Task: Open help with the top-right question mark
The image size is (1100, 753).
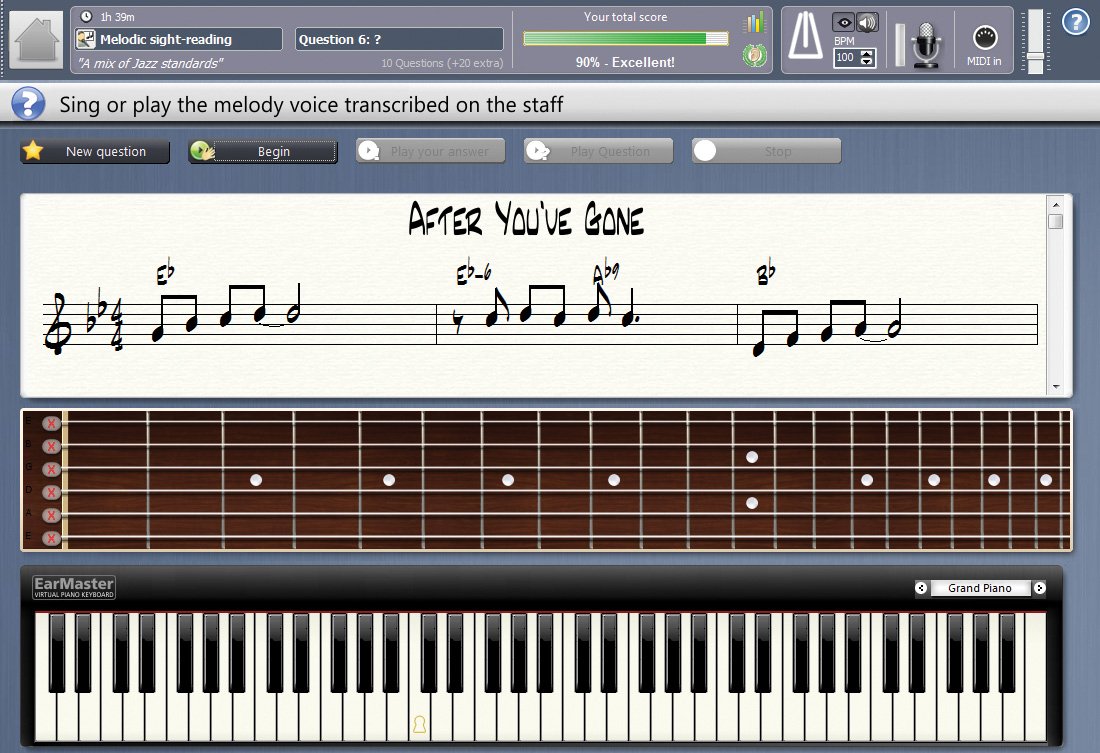Action: click(x=1075, y=21)
